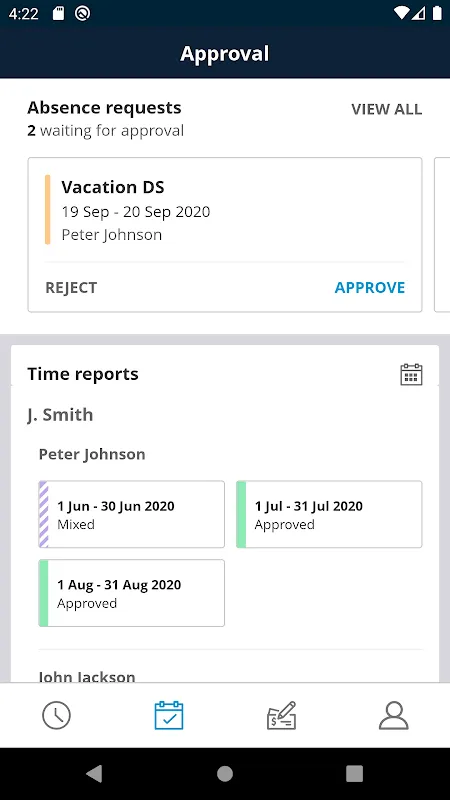450x800 pixels.
Task: Select Peter Johnson under Time reports
Action: pos(92,454)
